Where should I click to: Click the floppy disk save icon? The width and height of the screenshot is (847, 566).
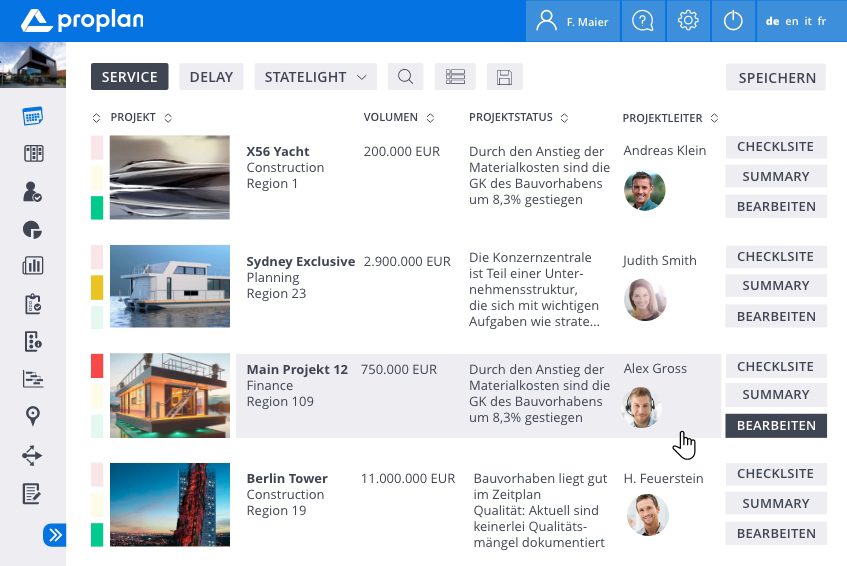coord(504,77)
